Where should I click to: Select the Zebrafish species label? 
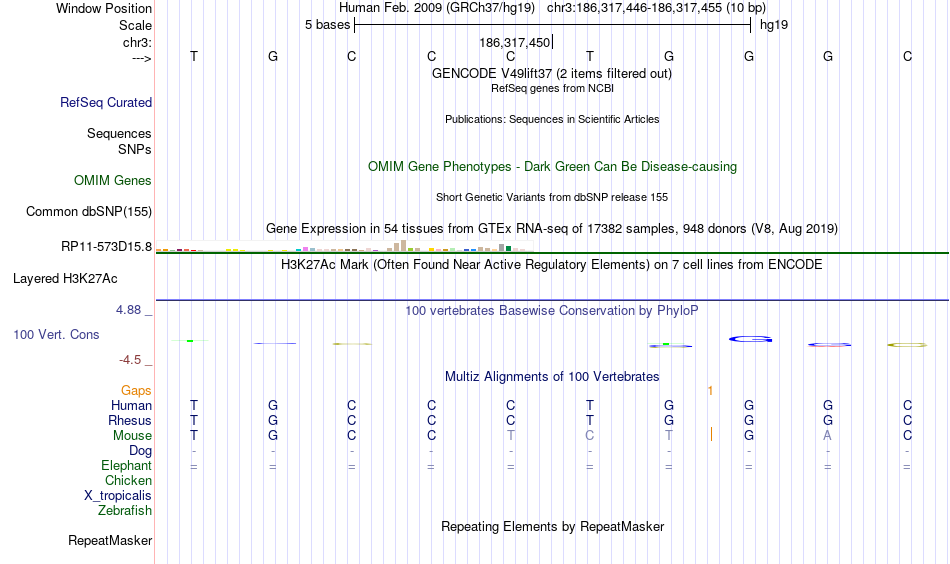coord(125,510)
